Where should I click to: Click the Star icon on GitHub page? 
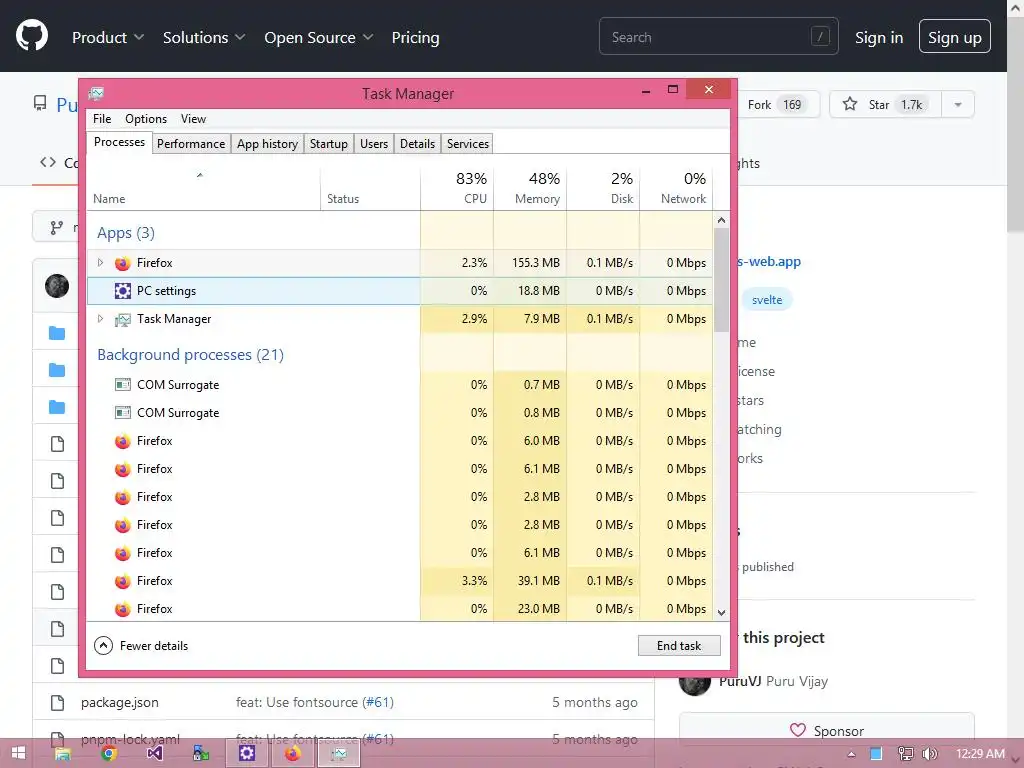850,104
